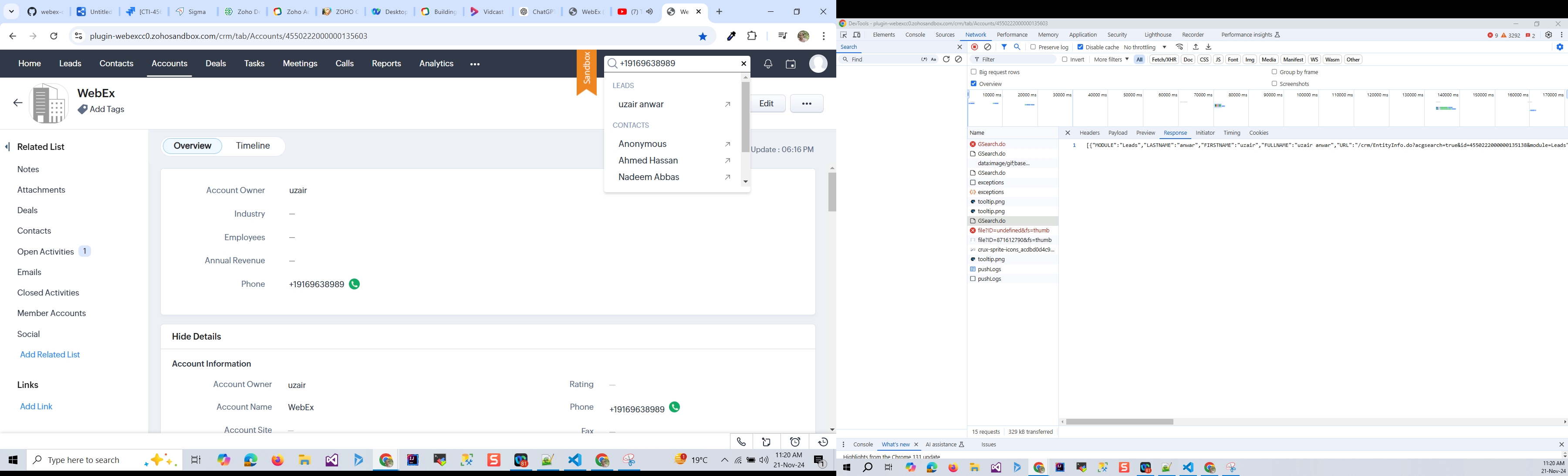Switch to the Timeline tab
1568x476 pixels.
tap(253, 146)
